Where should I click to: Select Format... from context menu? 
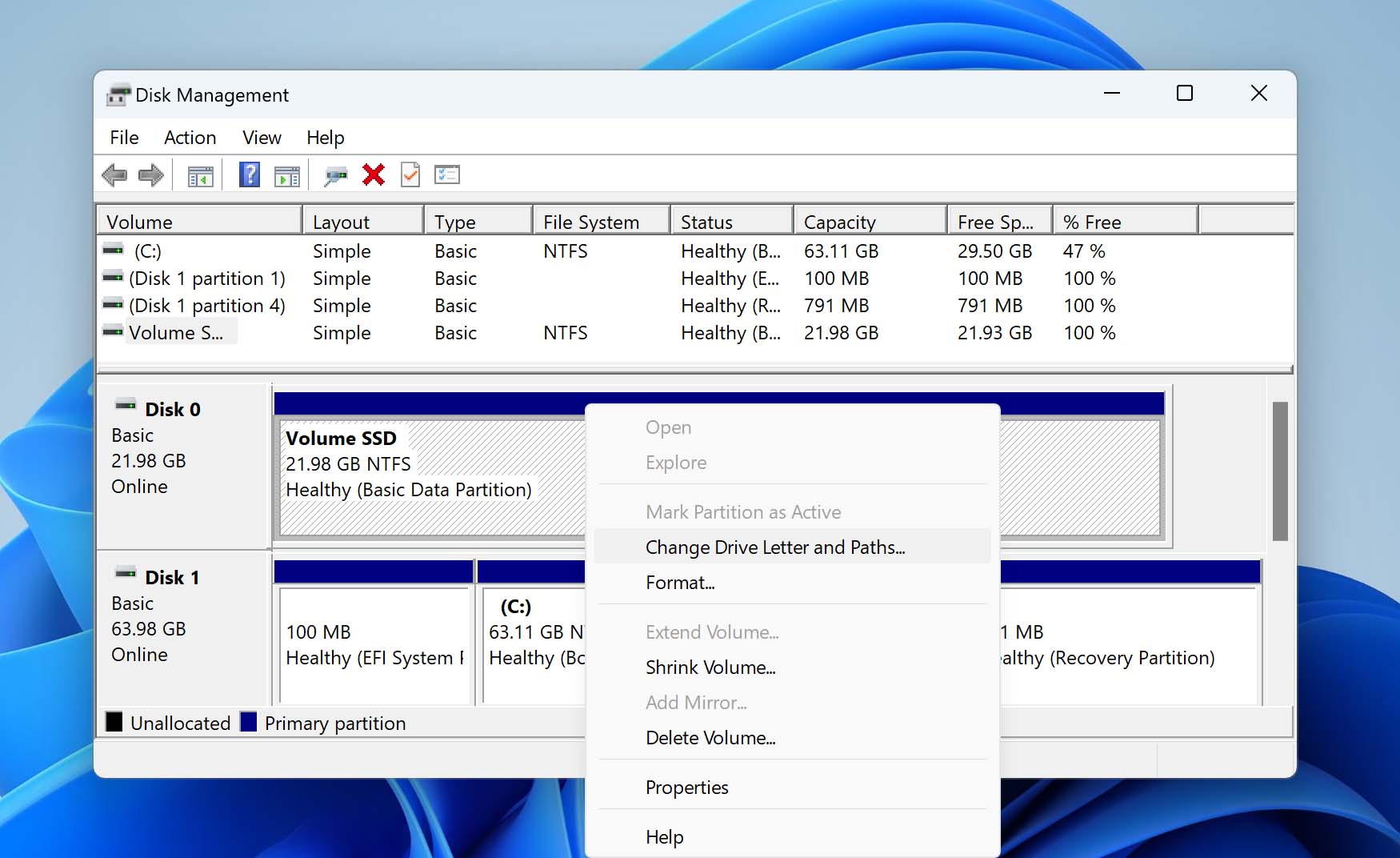792,582
